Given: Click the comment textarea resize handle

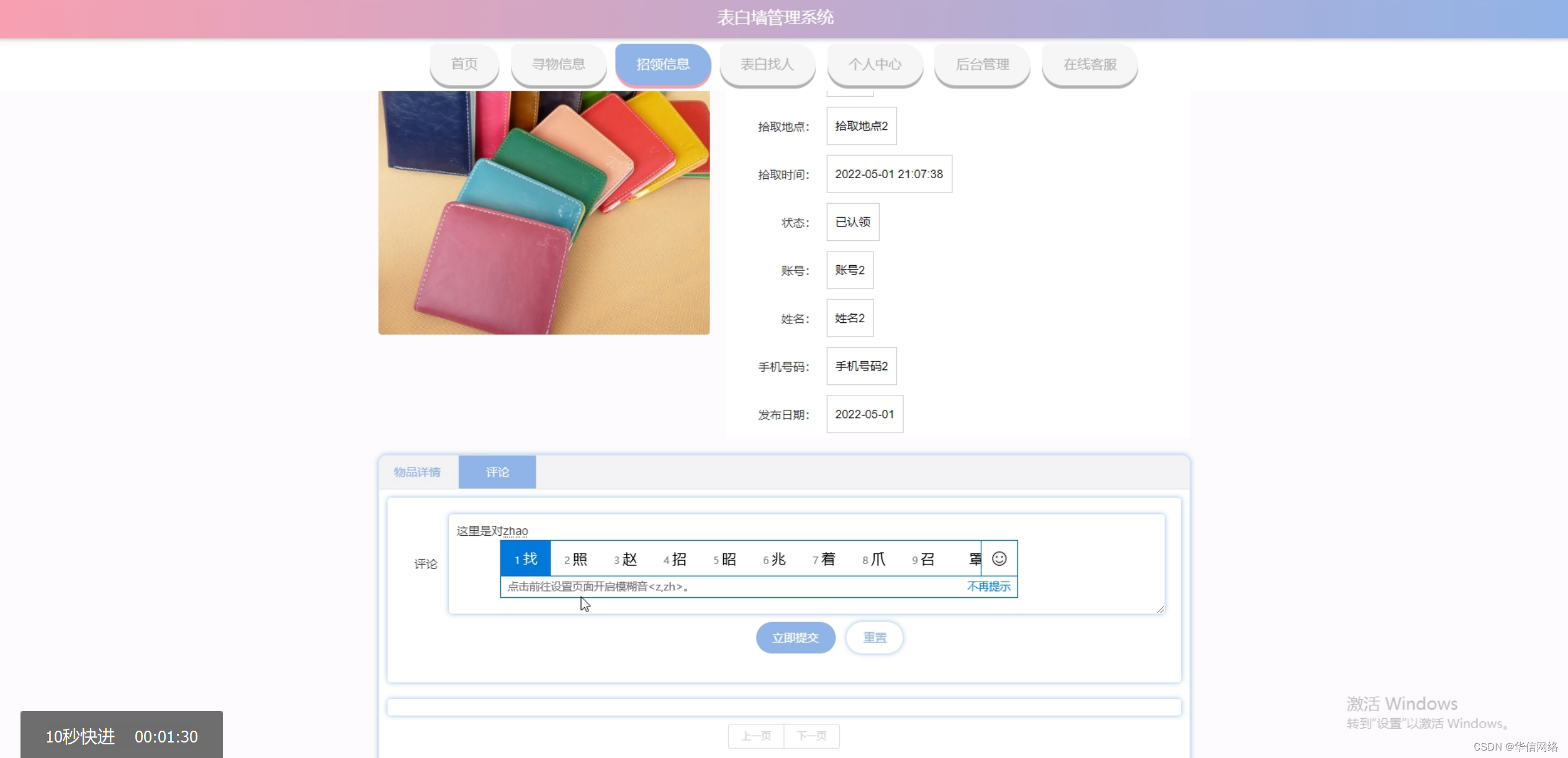Looking at the screenshot, I should [x=1160, y=610].
